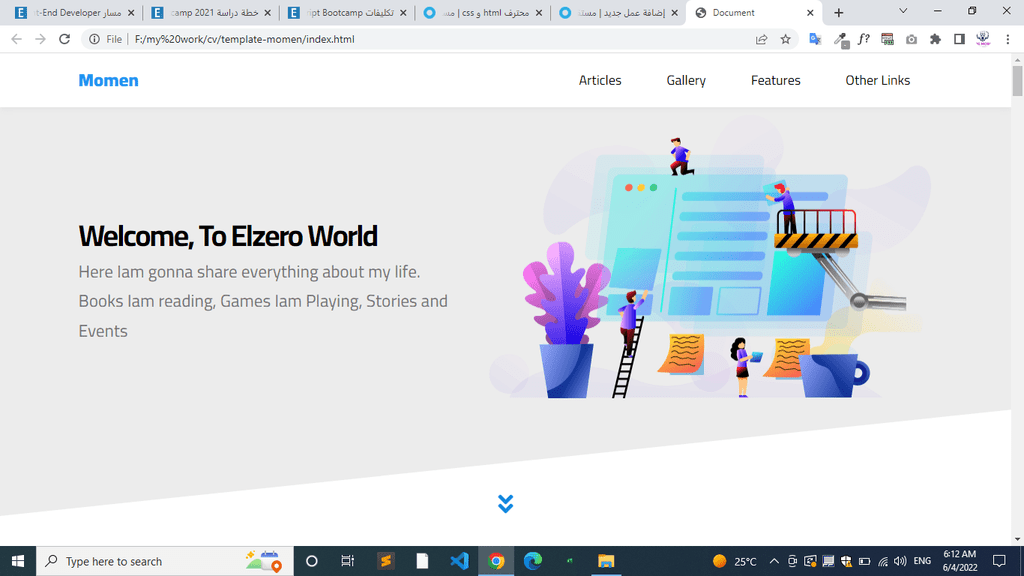Open Task View on the taskbar
This screenshot has height=576, width=1024.
pos(347,561)
